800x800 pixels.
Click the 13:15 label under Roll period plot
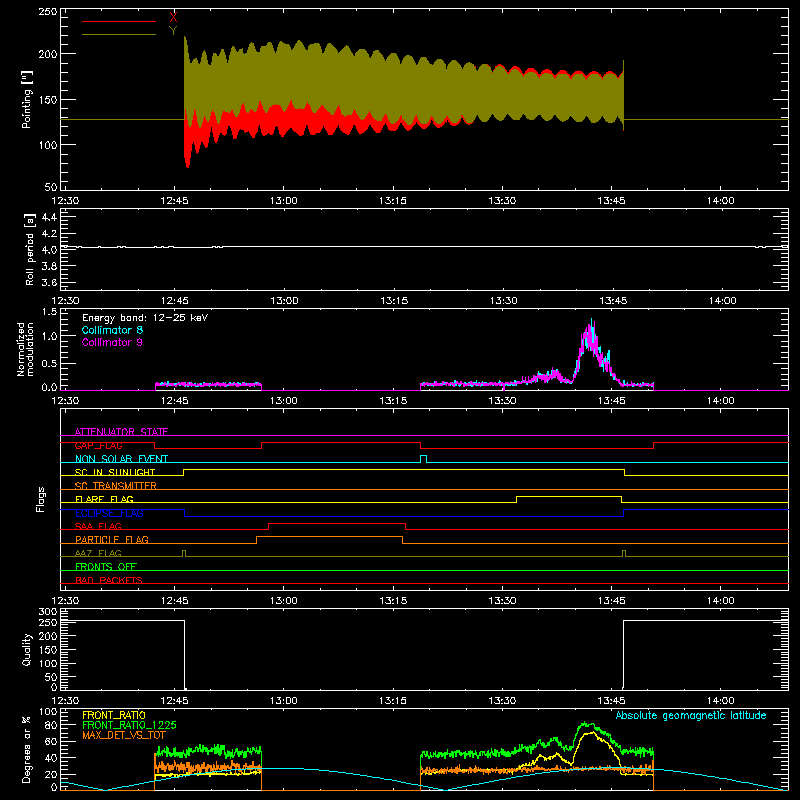tap(394, 301)
